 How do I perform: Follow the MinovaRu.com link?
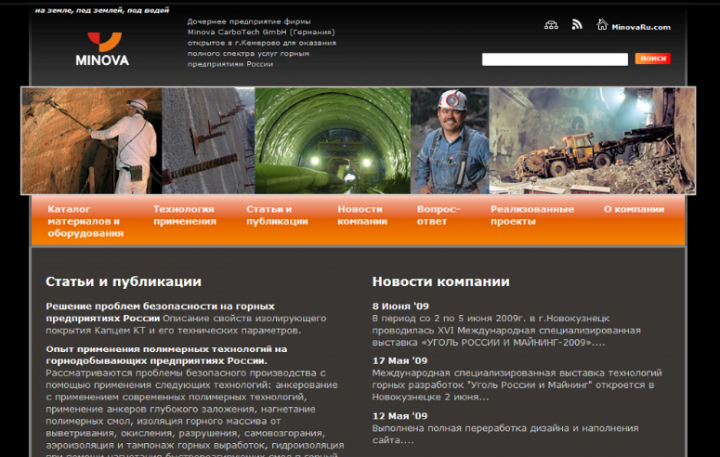tap(641, 27)
